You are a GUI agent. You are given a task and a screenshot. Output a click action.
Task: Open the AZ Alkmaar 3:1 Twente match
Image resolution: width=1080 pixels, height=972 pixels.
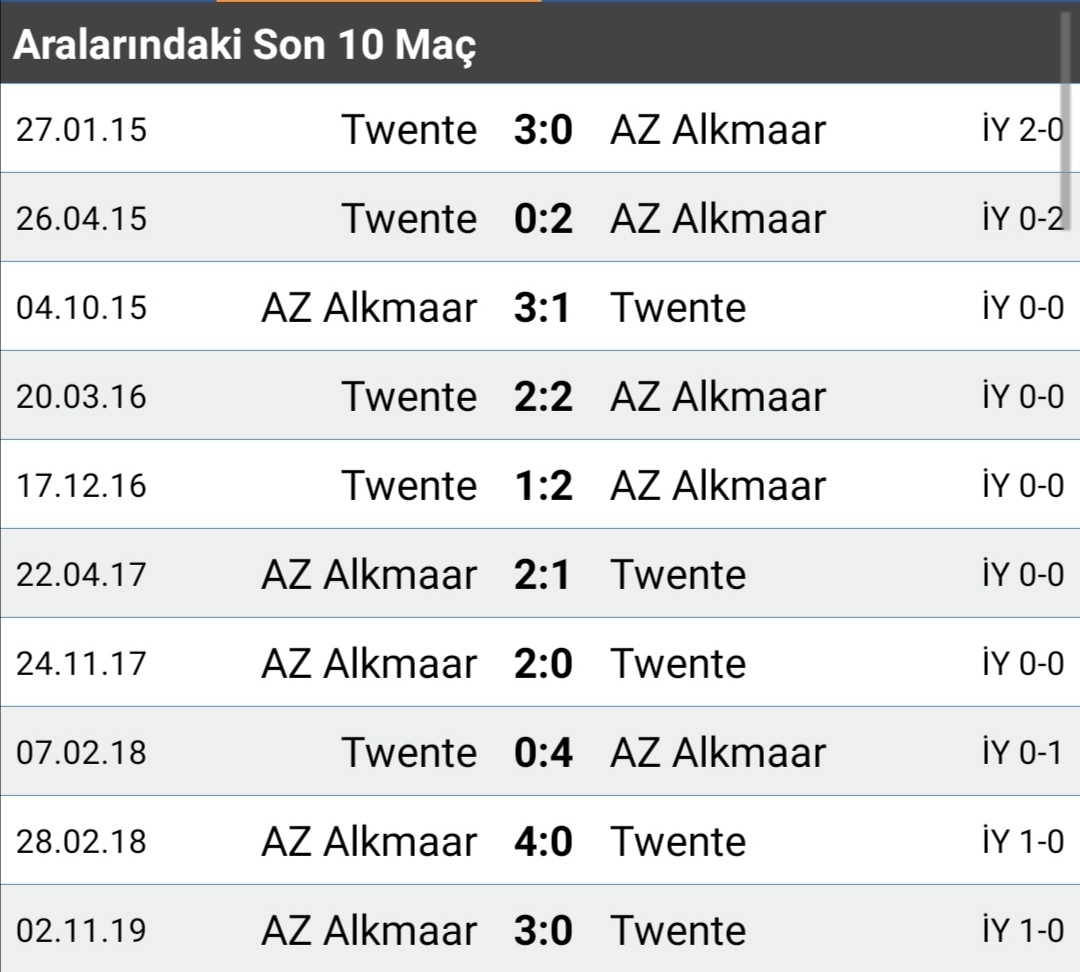pos(540,307)
